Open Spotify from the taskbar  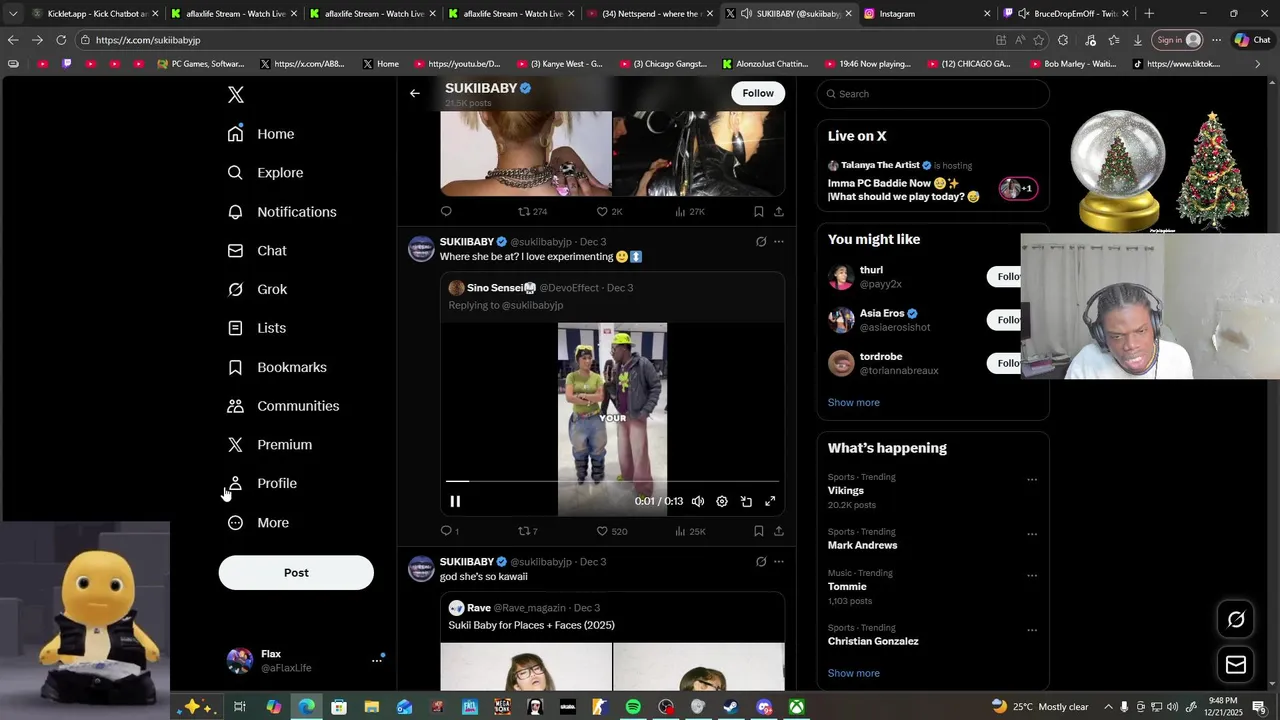633,707
